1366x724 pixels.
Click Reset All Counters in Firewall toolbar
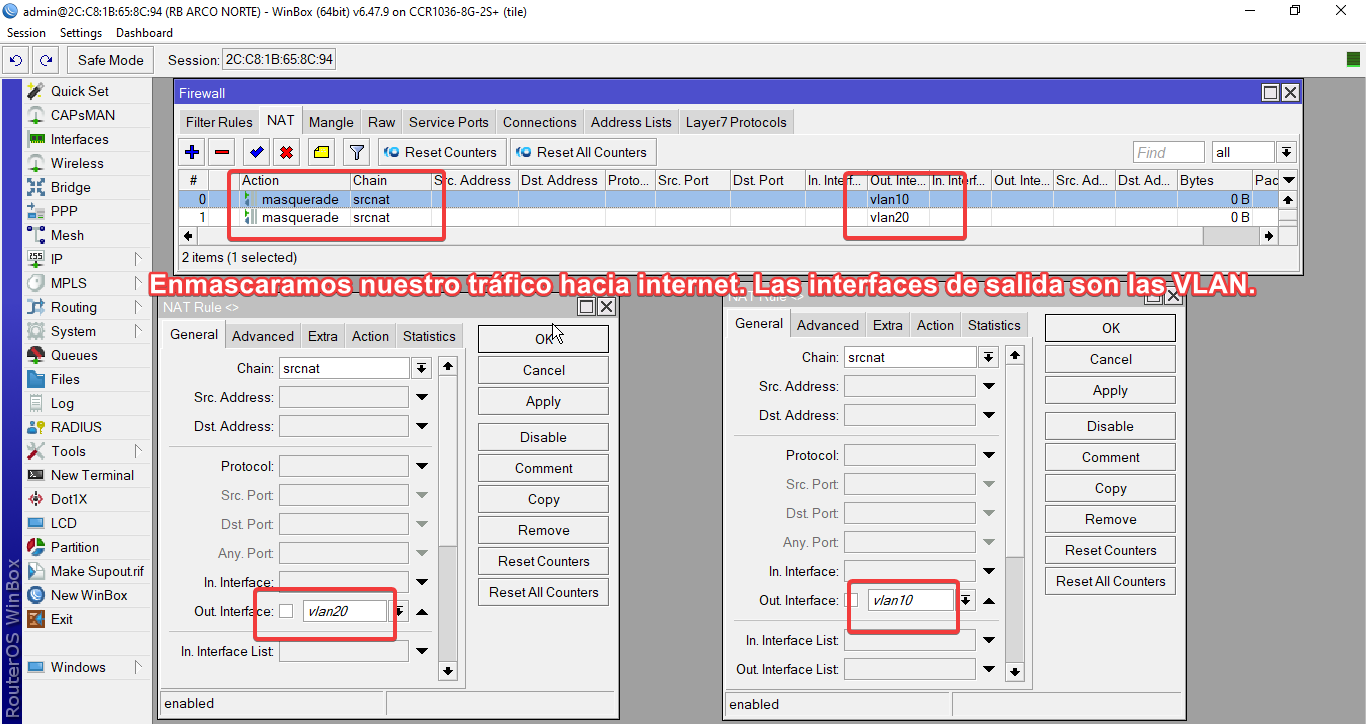[581, 152]
